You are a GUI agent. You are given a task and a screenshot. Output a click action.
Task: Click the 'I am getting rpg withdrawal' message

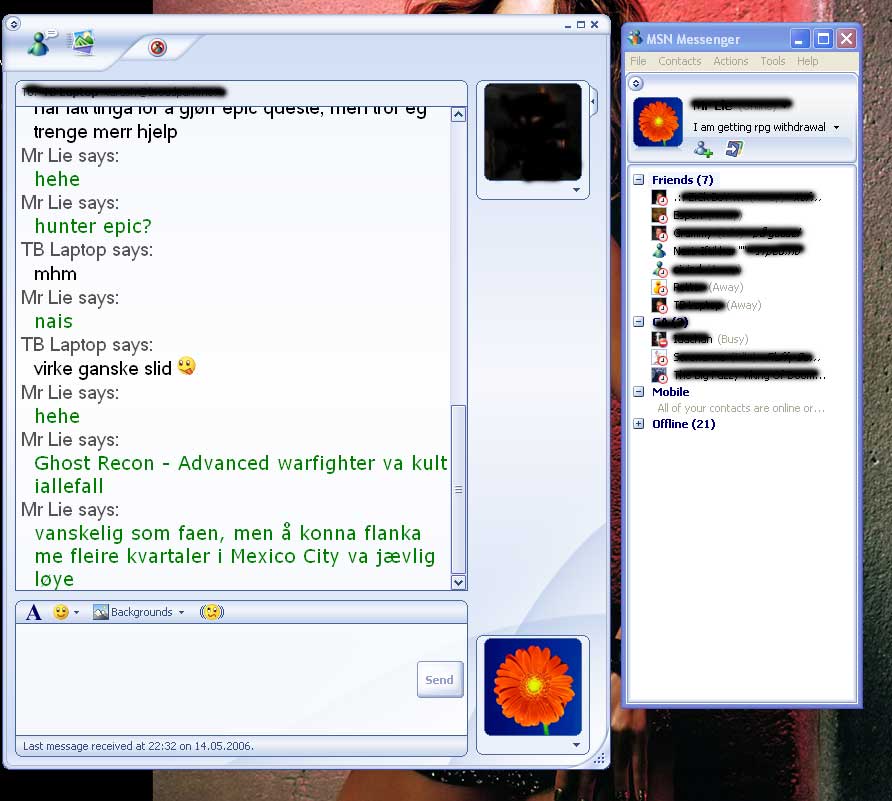pos(759,127)
